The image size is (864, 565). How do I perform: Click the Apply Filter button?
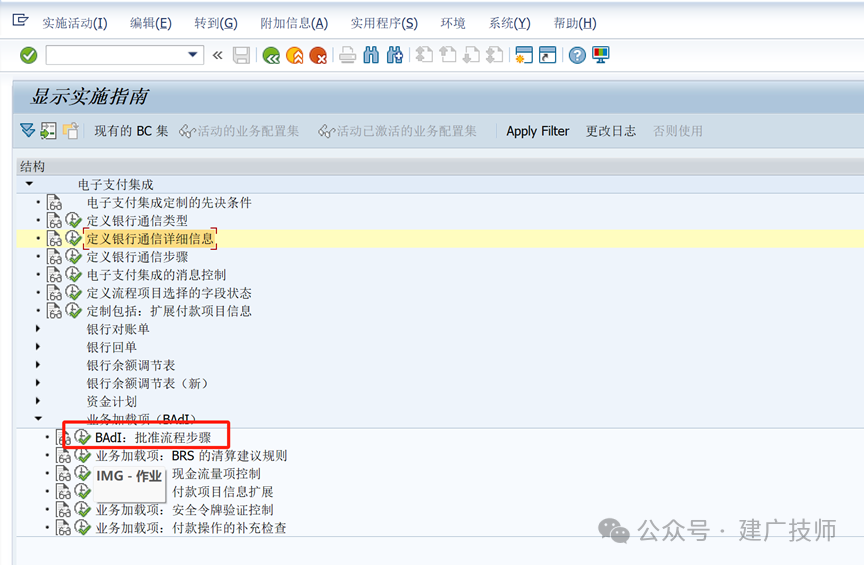pos(538,131)
